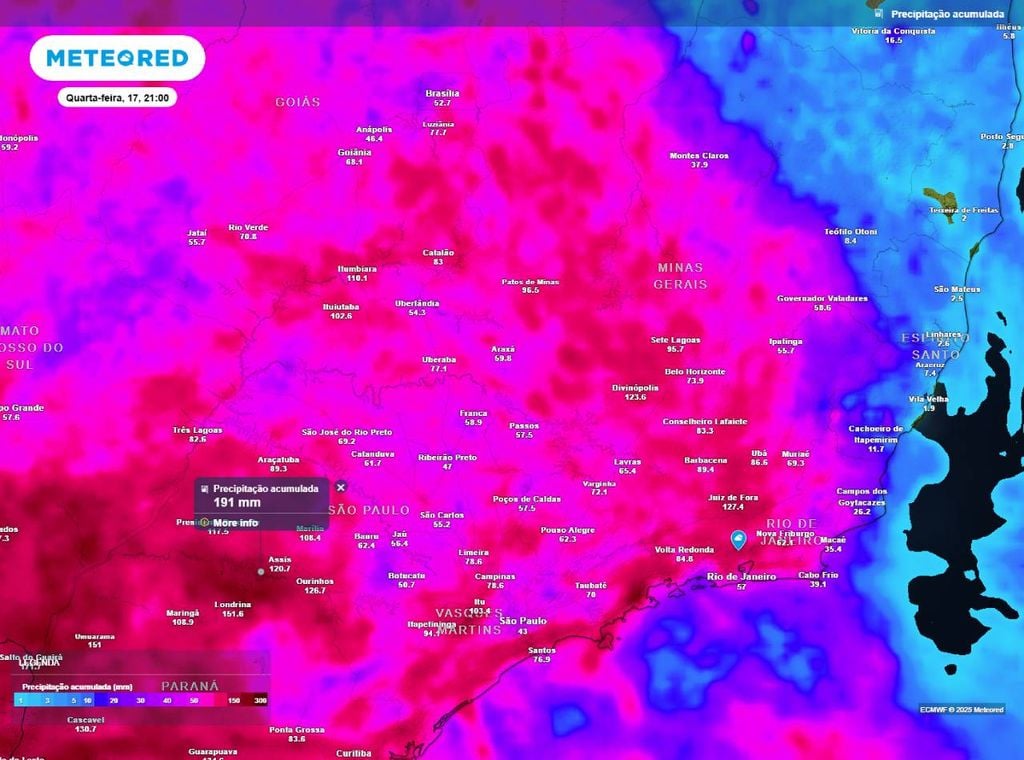Open More info in the precipitation popup
Viewport: 1024px width, 760px height.
pos(236,522)
